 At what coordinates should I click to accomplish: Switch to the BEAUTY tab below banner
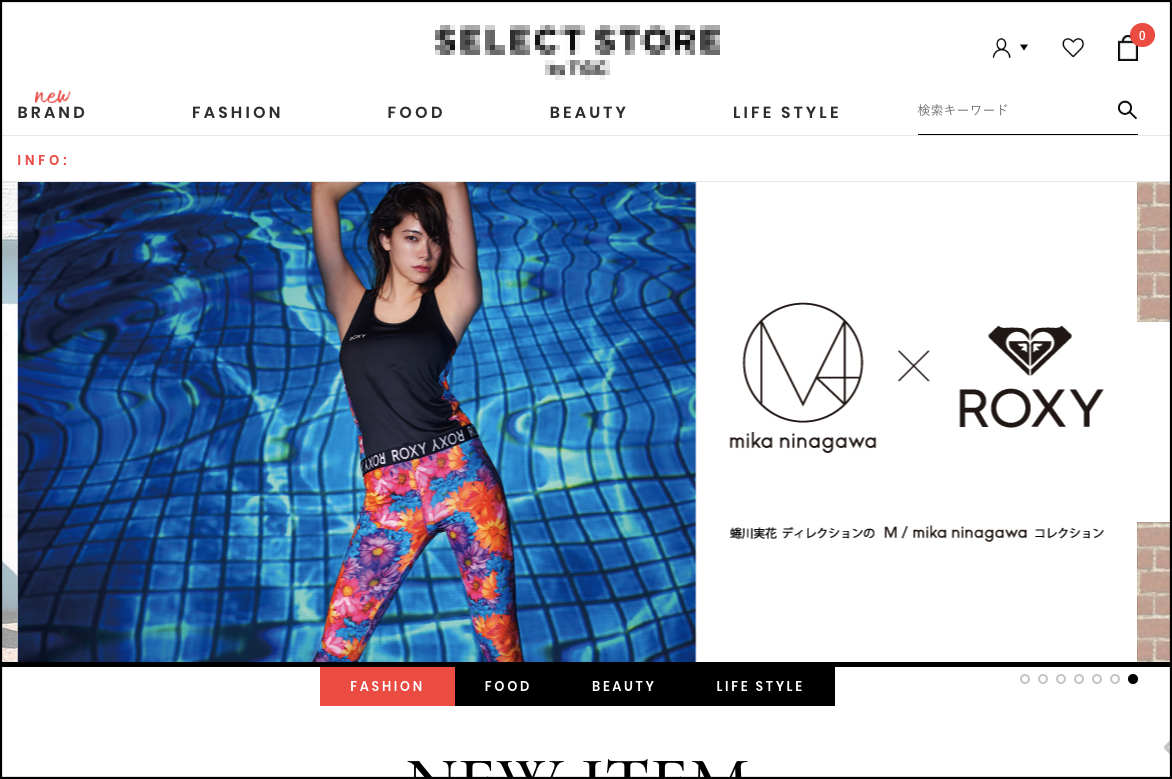623,686
